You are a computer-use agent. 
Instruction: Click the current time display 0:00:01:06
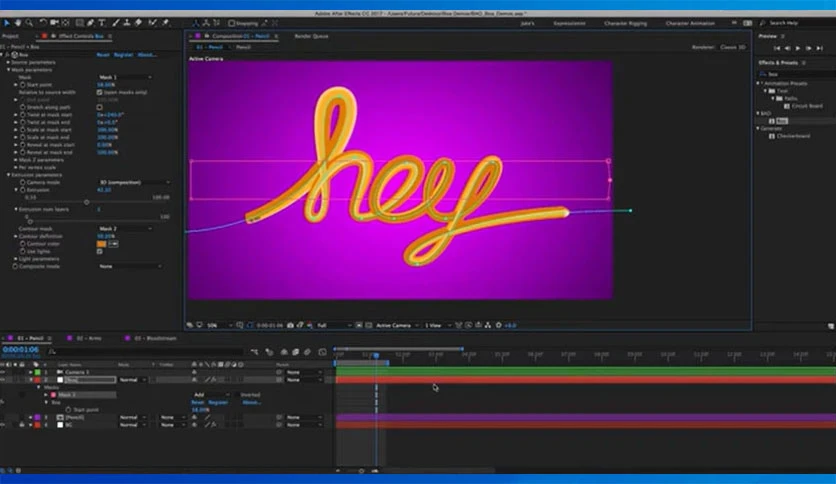point(20,350)
